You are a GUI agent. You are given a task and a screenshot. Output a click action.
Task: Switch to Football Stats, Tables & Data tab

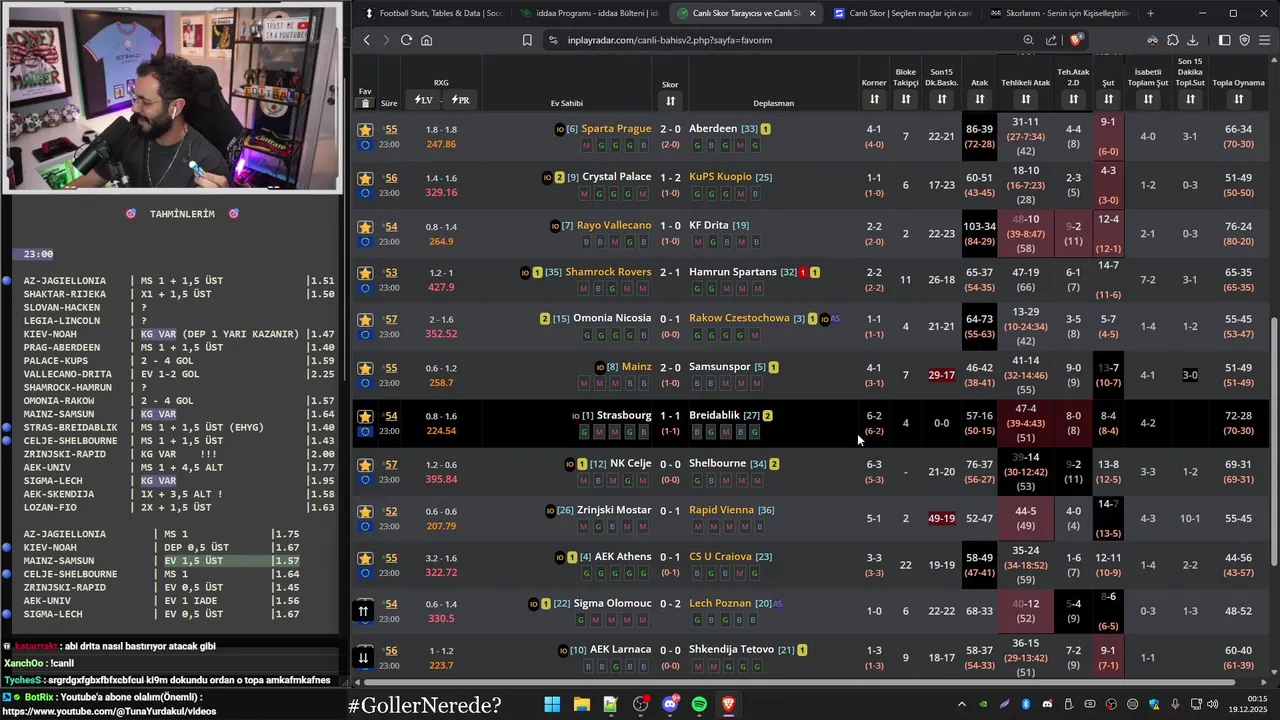[x=433, y=13]
